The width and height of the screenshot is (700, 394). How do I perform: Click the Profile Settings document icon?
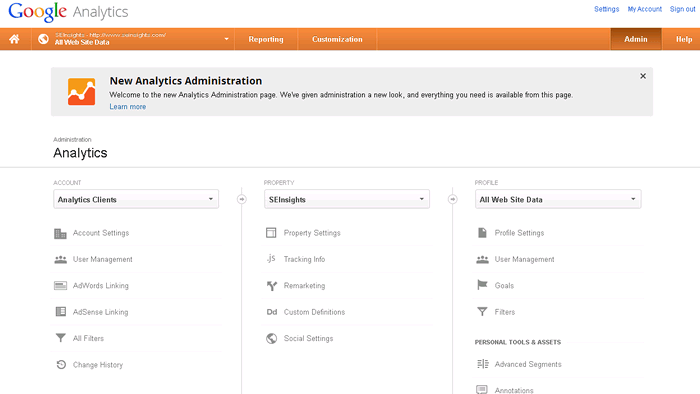pos(482,232)
